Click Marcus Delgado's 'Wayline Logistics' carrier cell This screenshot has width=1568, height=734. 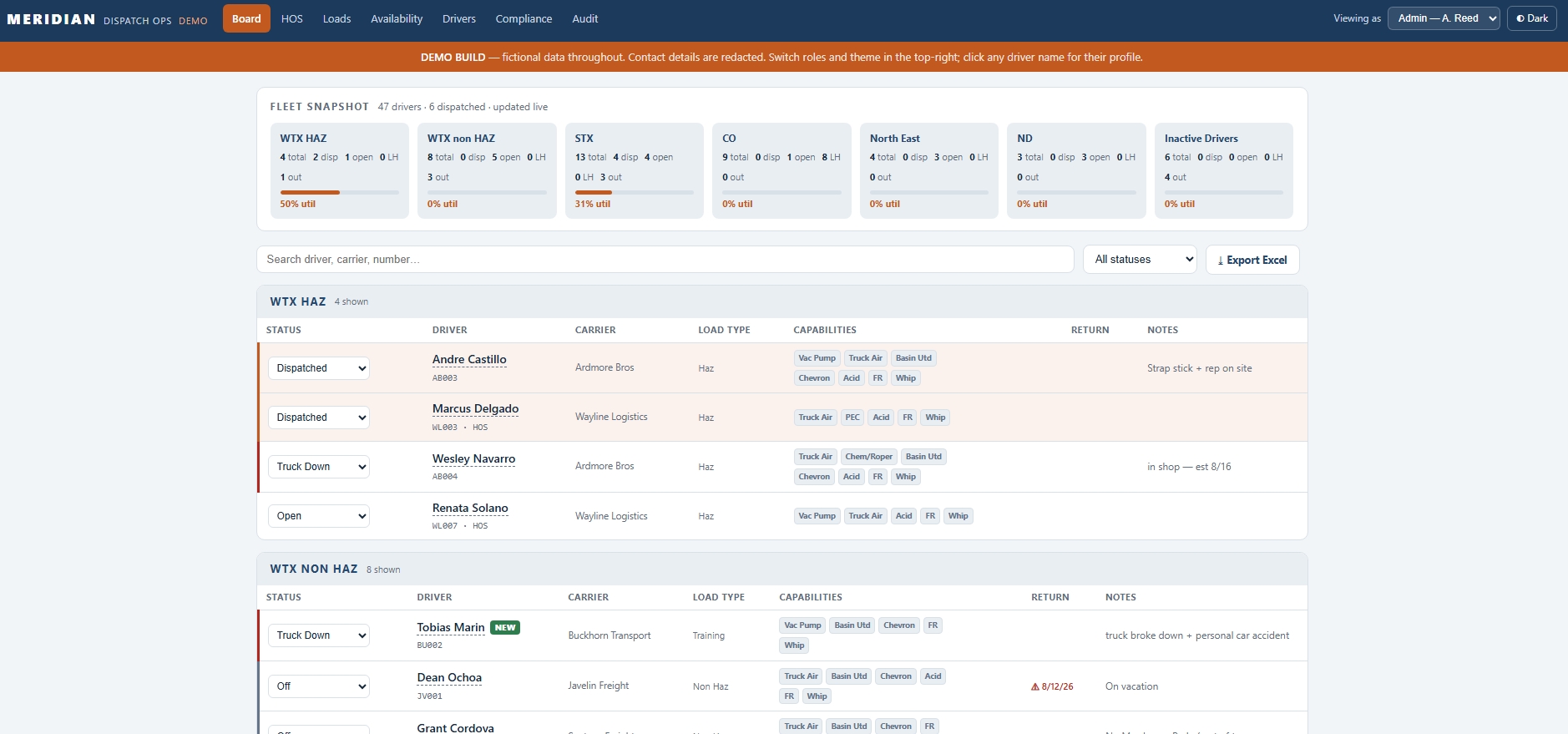tap(611, 417)
